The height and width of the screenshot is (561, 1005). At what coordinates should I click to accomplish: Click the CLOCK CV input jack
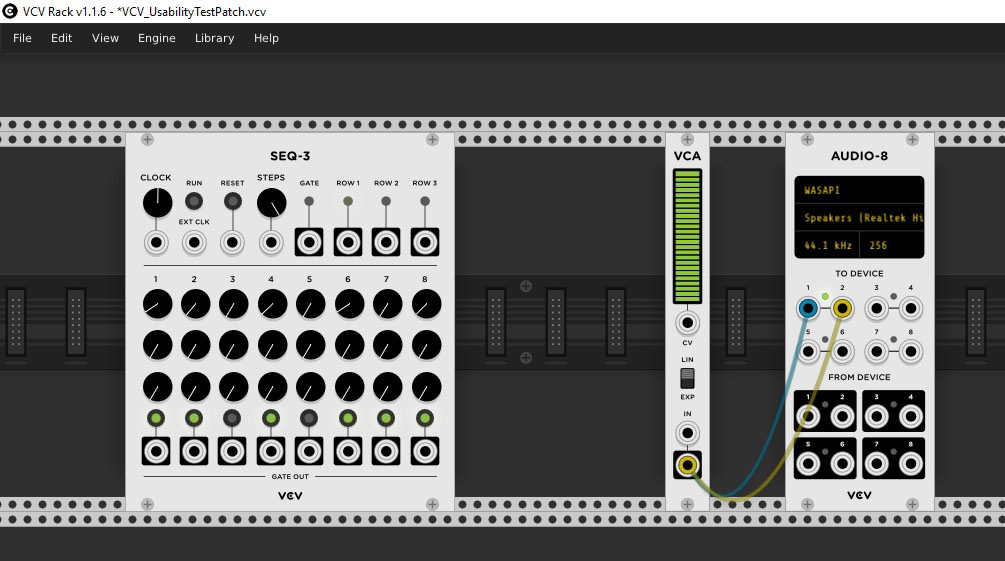156,243
